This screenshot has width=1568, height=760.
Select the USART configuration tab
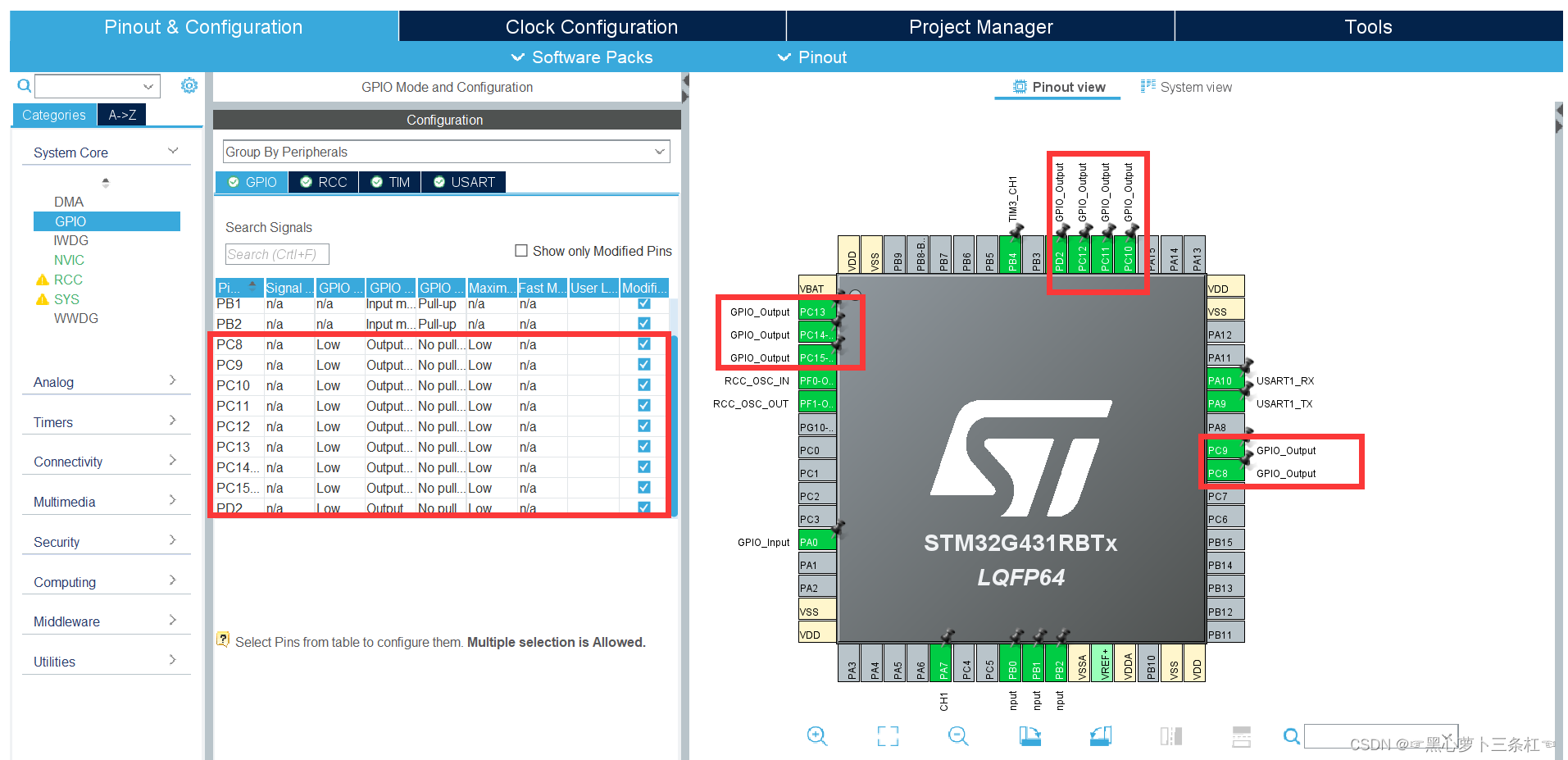point(464,182)
